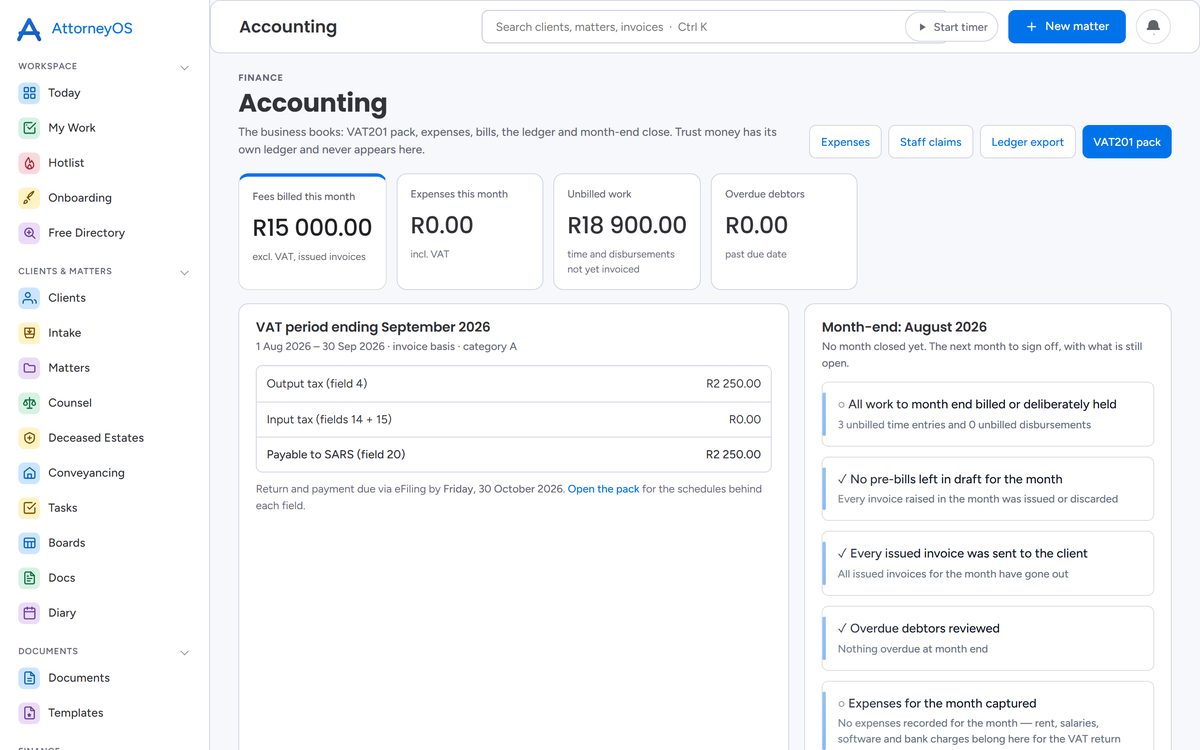Viewport: 1200px width, 750px height.
Task: Click the Tasks checklist icon
Action: click(29, 508)
